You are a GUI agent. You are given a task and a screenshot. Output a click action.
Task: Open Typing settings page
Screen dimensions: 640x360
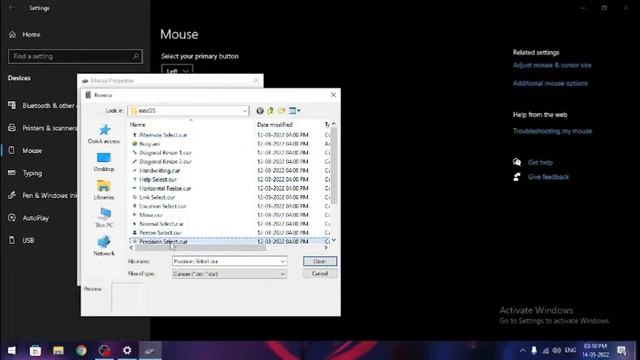(25, 173)
